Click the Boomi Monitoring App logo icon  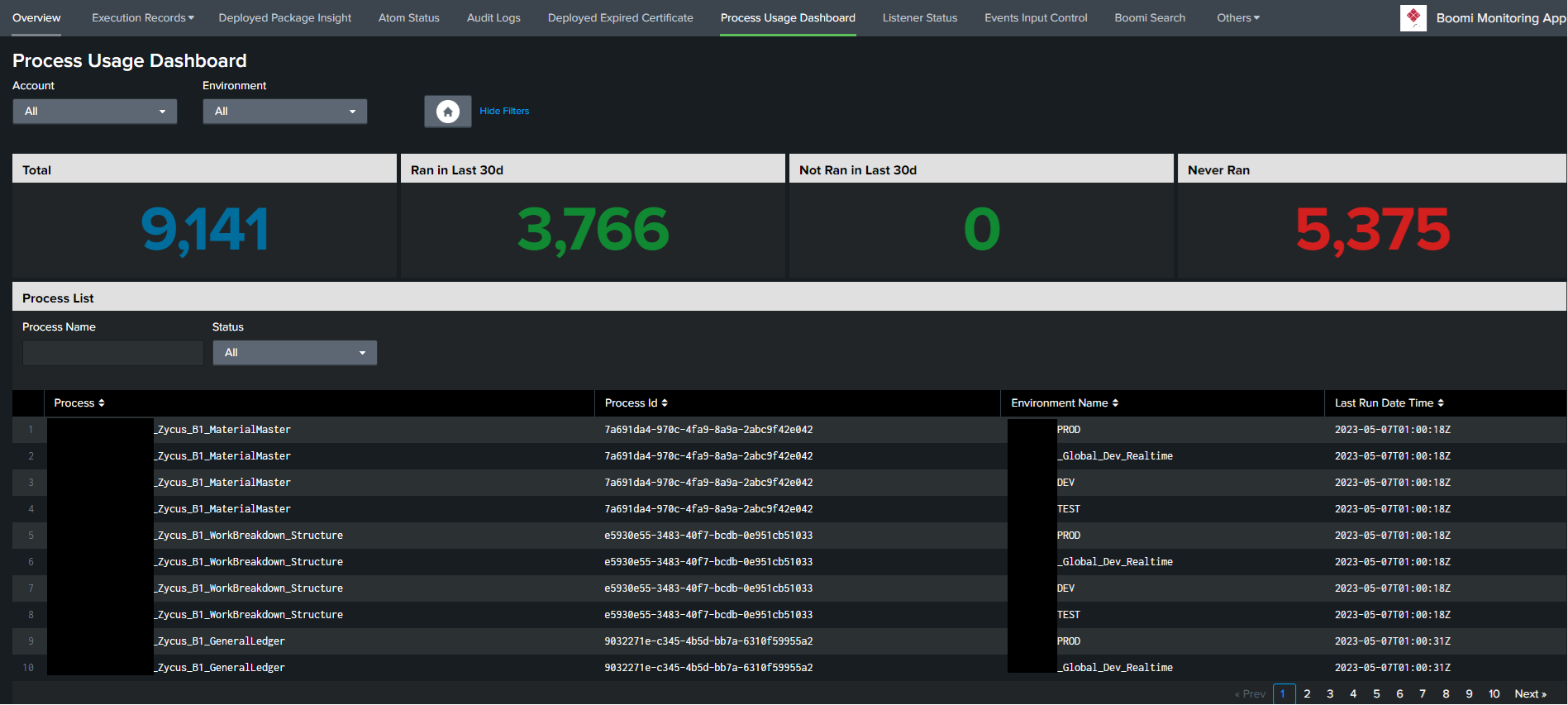tap(1413, 18)
